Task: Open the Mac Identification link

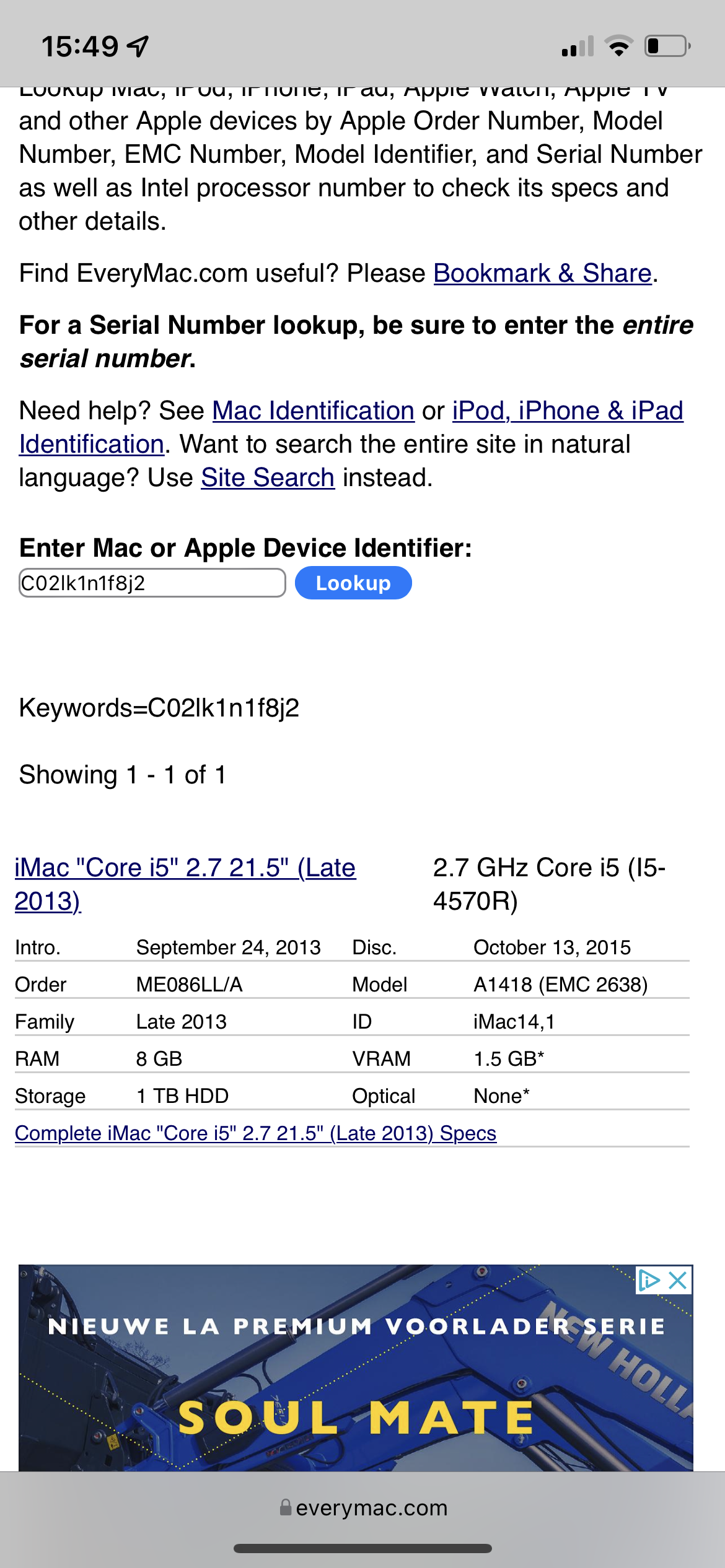Action: click(314, 411)
